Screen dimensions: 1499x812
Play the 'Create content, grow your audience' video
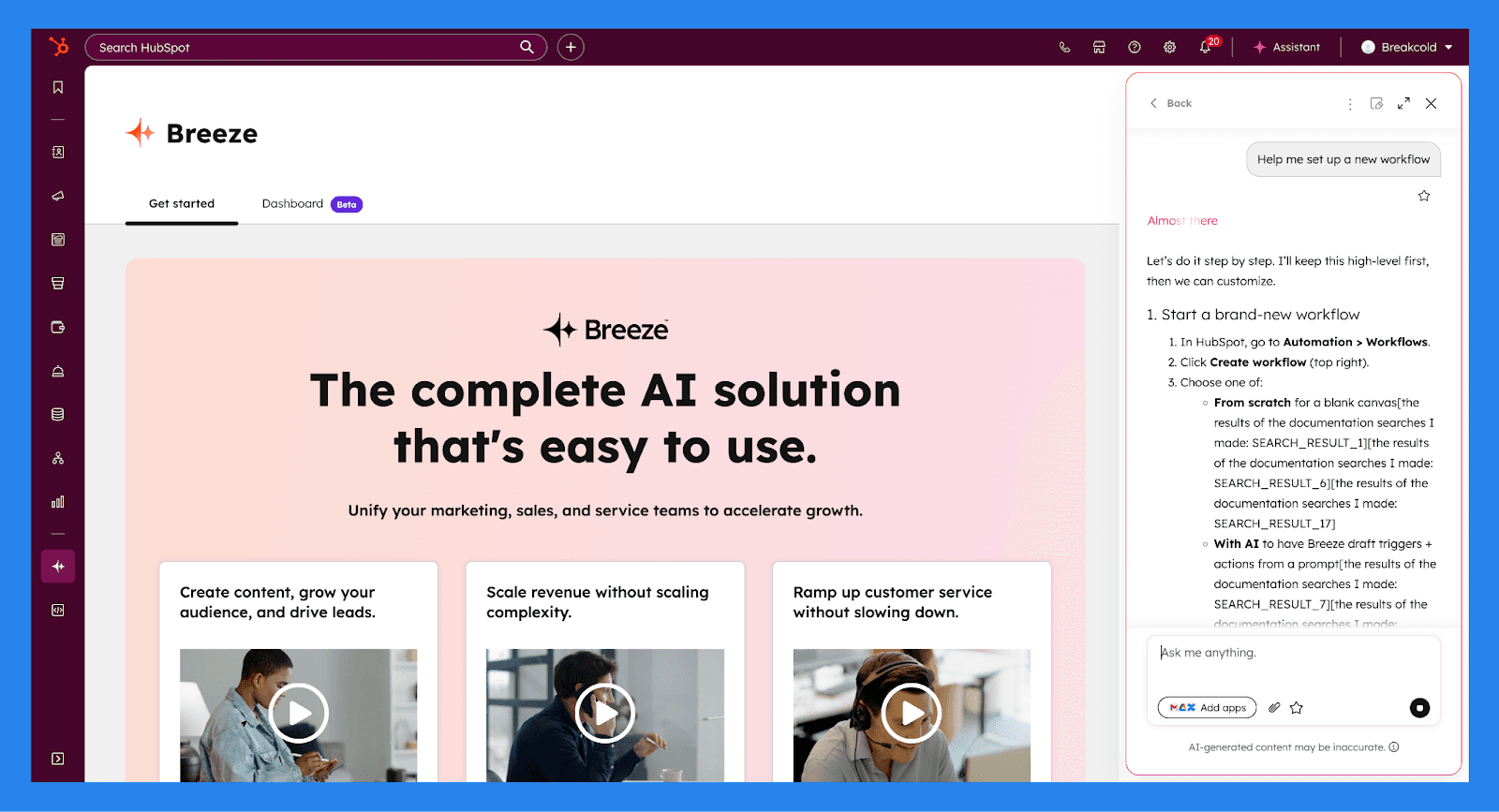click(x=299, y=714)
